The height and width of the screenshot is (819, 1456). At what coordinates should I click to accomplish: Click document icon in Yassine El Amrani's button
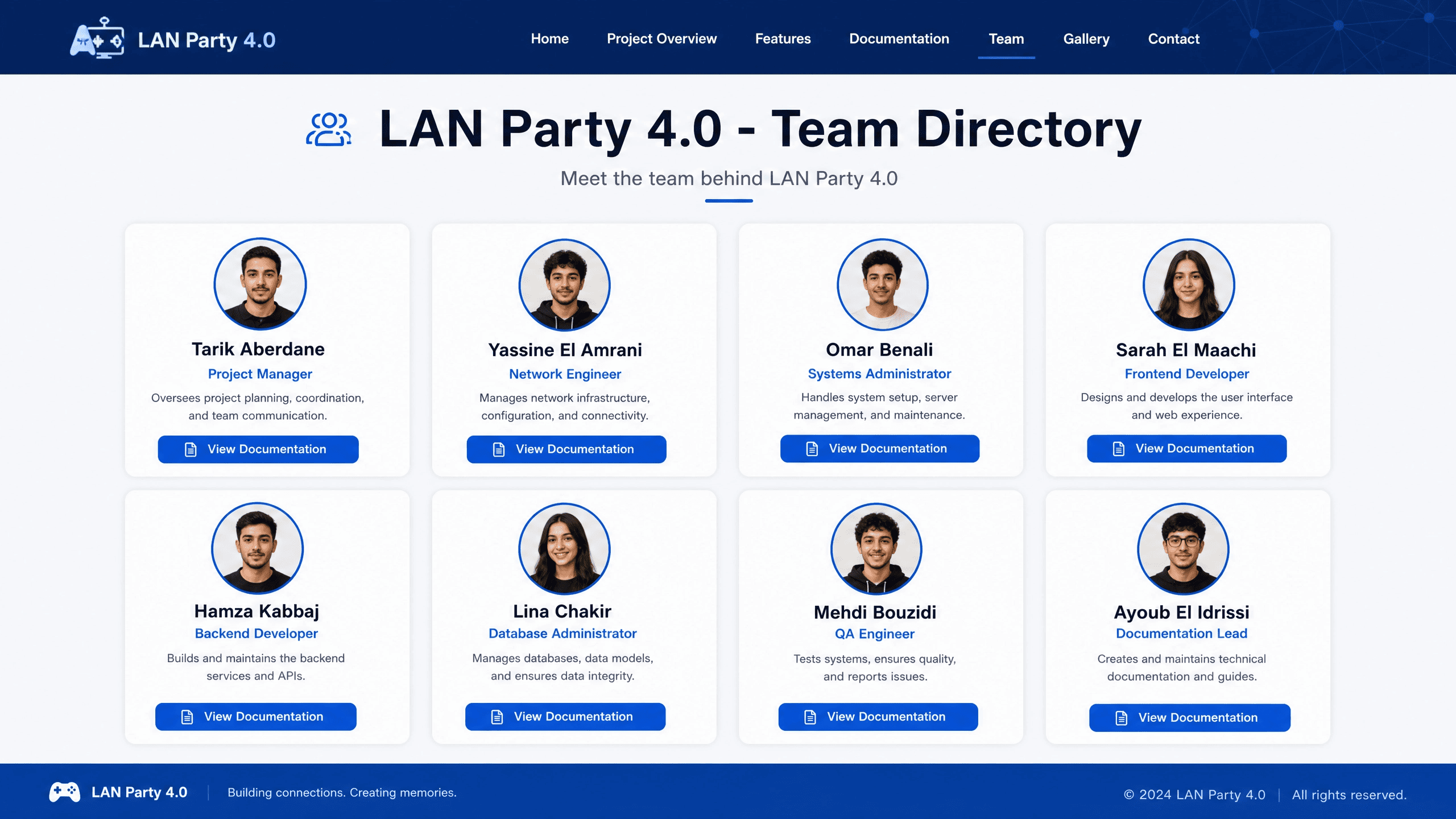tap(499, 449)
